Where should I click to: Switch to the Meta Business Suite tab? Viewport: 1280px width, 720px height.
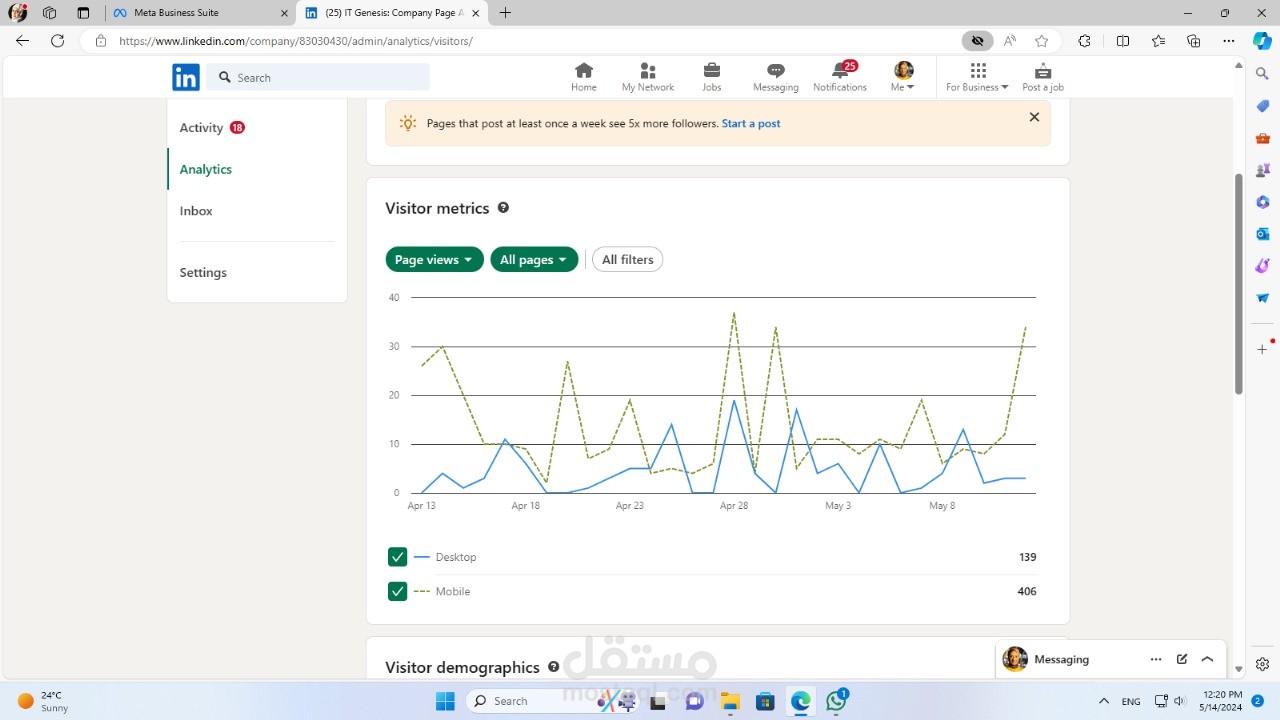(199, 13)
